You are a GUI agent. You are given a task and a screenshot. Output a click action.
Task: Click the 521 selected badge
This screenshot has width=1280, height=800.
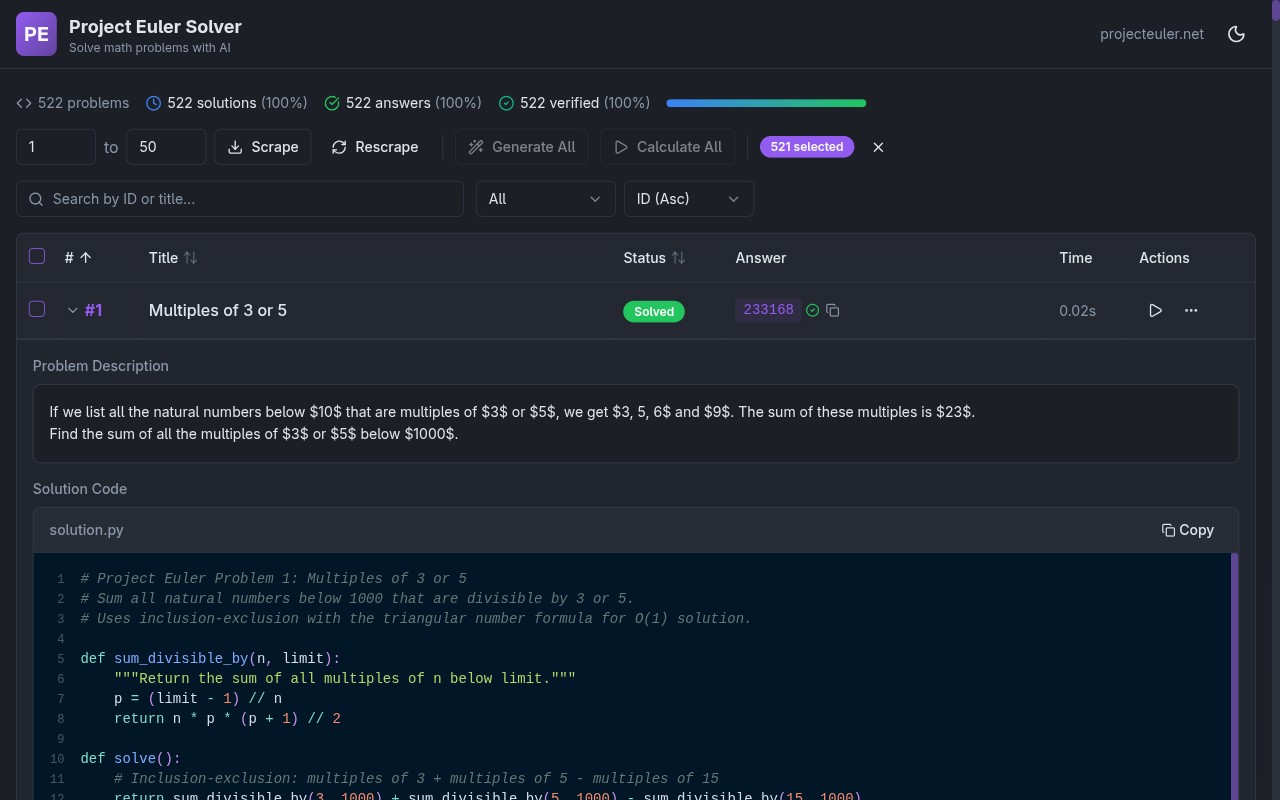807,147
